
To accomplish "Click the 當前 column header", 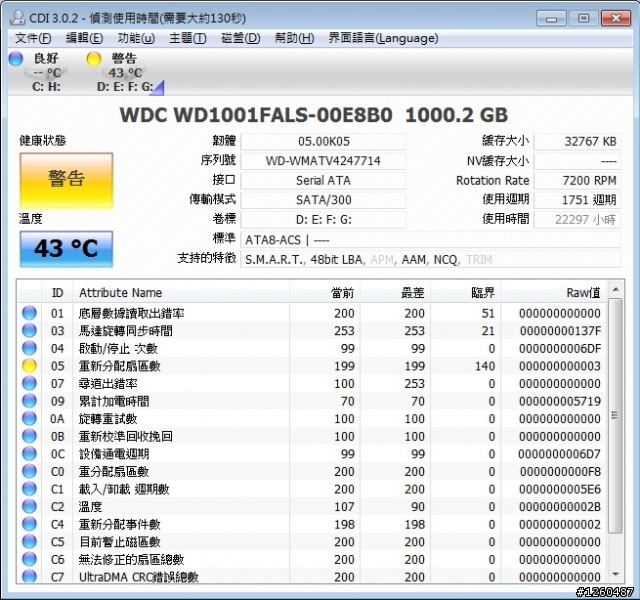I will pos(324,293).
